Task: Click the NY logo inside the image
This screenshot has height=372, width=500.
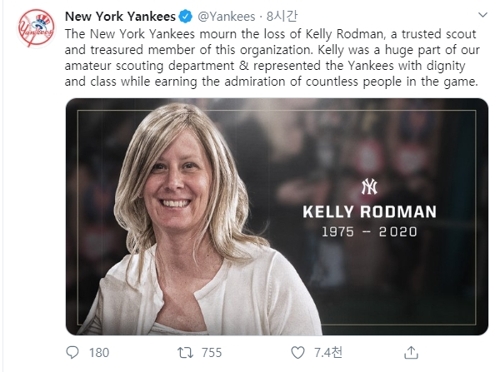Action: click(369, 187)
